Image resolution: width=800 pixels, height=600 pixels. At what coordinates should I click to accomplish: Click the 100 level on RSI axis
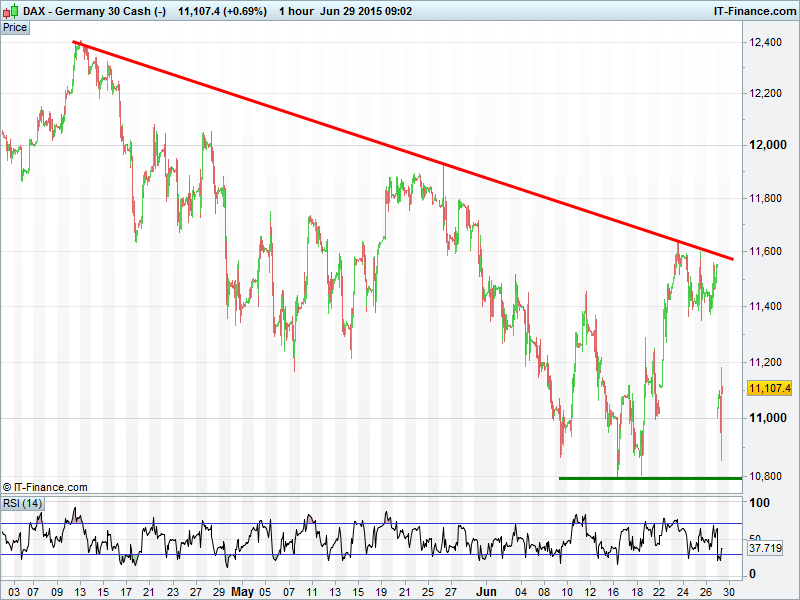[758, 503]
